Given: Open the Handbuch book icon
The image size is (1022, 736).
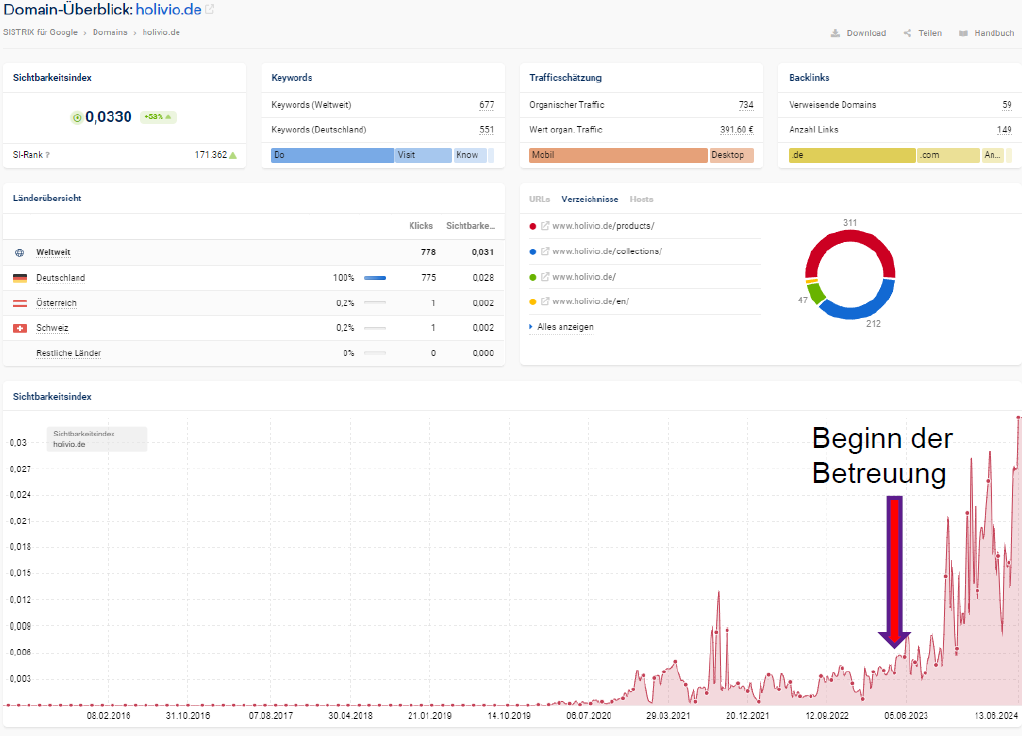Looking at the screenshot, I should [964, 33].
